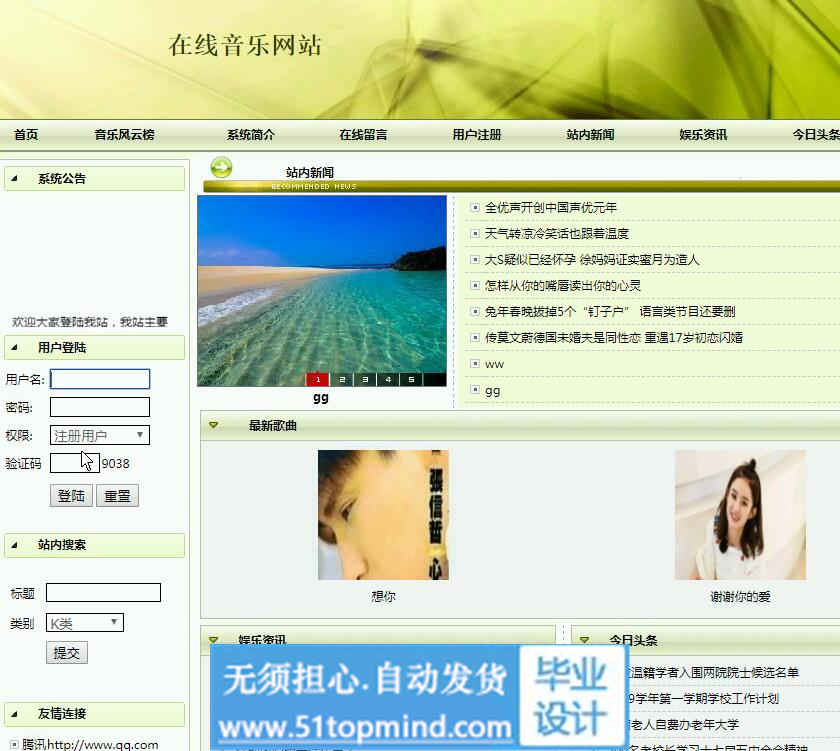Click the green arrow icon beside 站内新闻
The image size is (840, 751).
click(221, 168)
